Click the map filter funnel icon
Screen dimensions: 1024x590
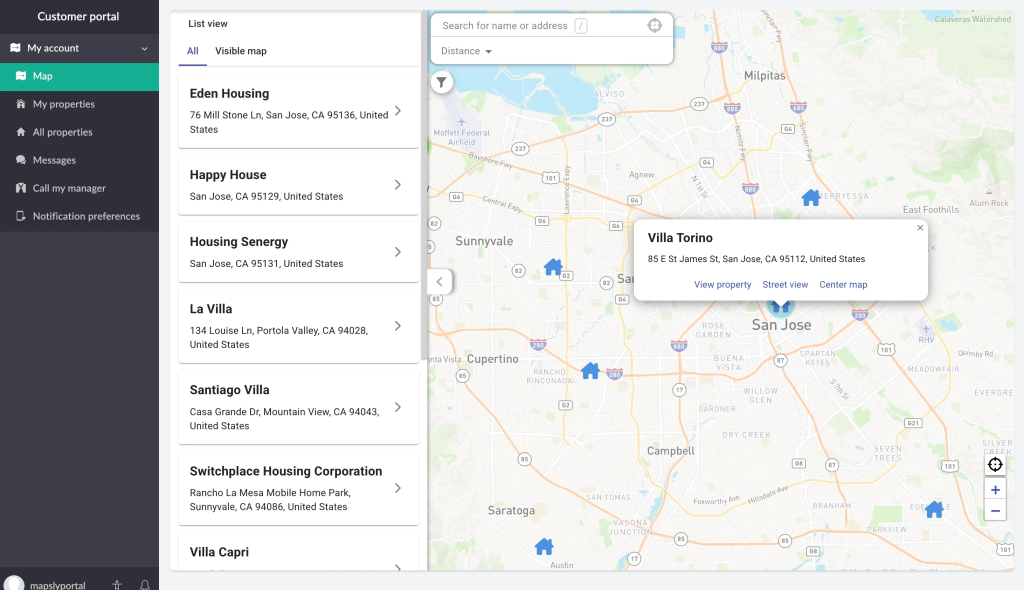[441, 83]
